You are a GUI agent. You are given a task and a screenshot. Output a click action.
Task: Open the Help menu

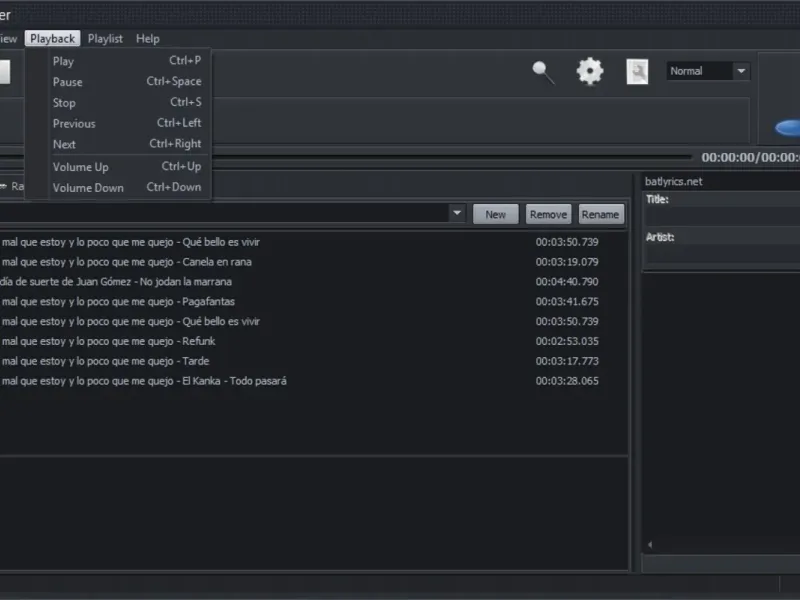(148, 39)
